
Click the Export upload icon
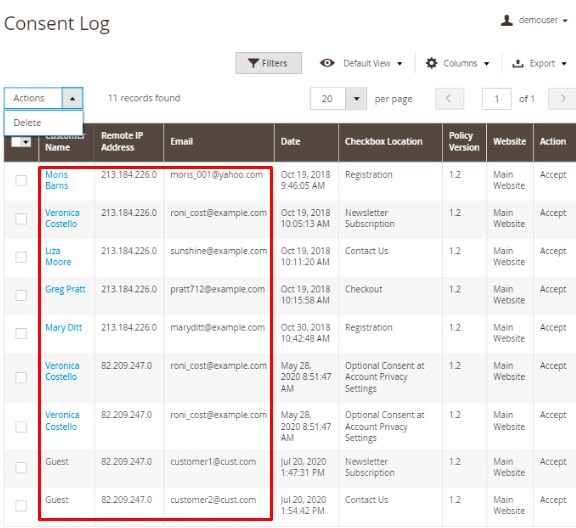coord(518,64)
